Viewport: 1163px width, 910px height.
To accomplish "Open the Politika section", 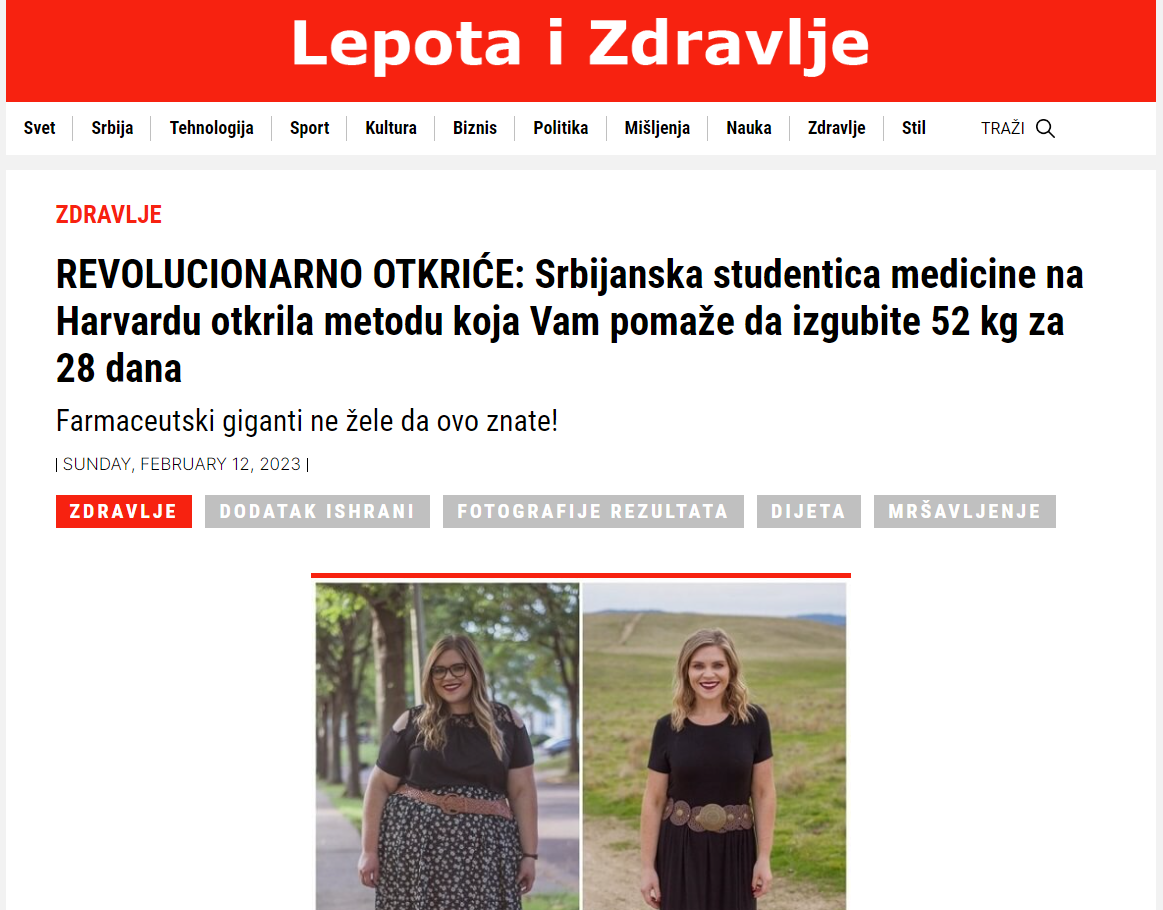I will pyautogui.click(x=561, y=128).
